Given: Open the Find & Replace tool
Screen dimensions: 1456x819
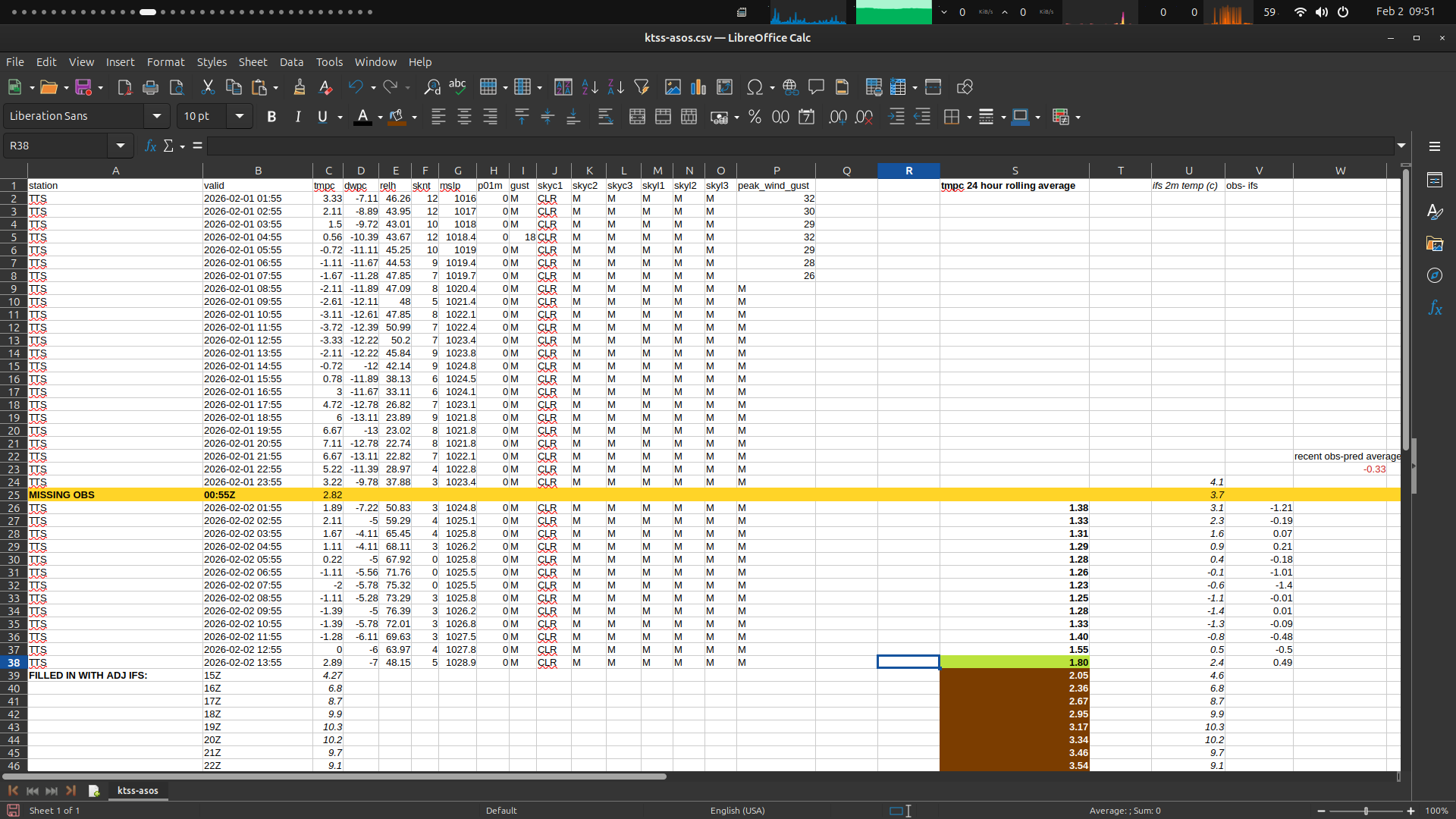Looking at the screenshot, I should pos(431,87).
